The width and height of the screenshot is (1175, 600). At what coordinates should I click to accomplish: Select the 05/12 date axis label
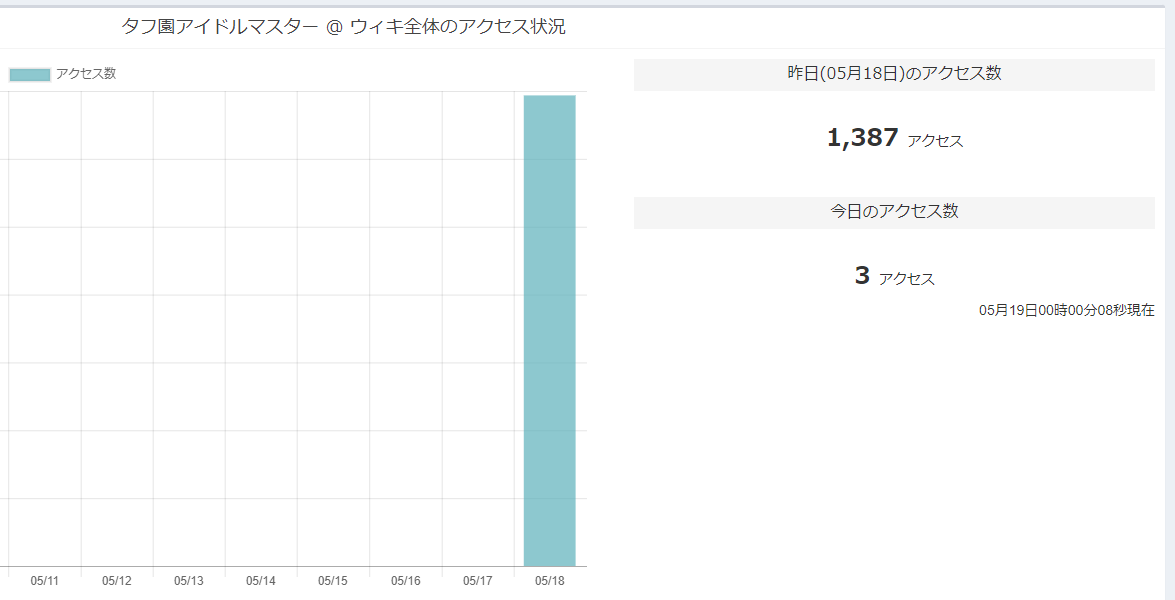click(x=117, y=581)
